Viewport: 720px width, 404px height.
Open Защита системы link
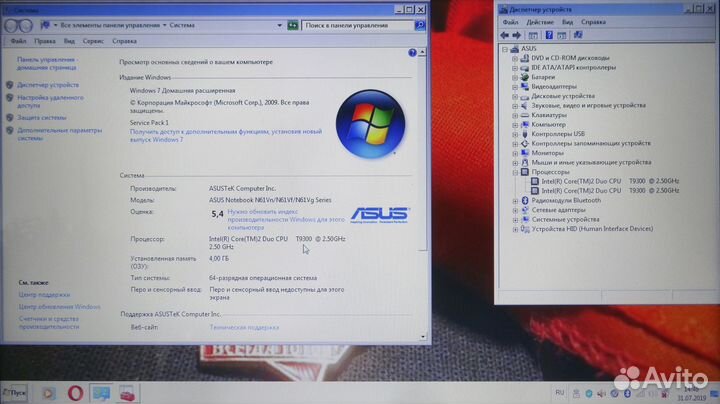pyautogui.click(x=42, y=118)
